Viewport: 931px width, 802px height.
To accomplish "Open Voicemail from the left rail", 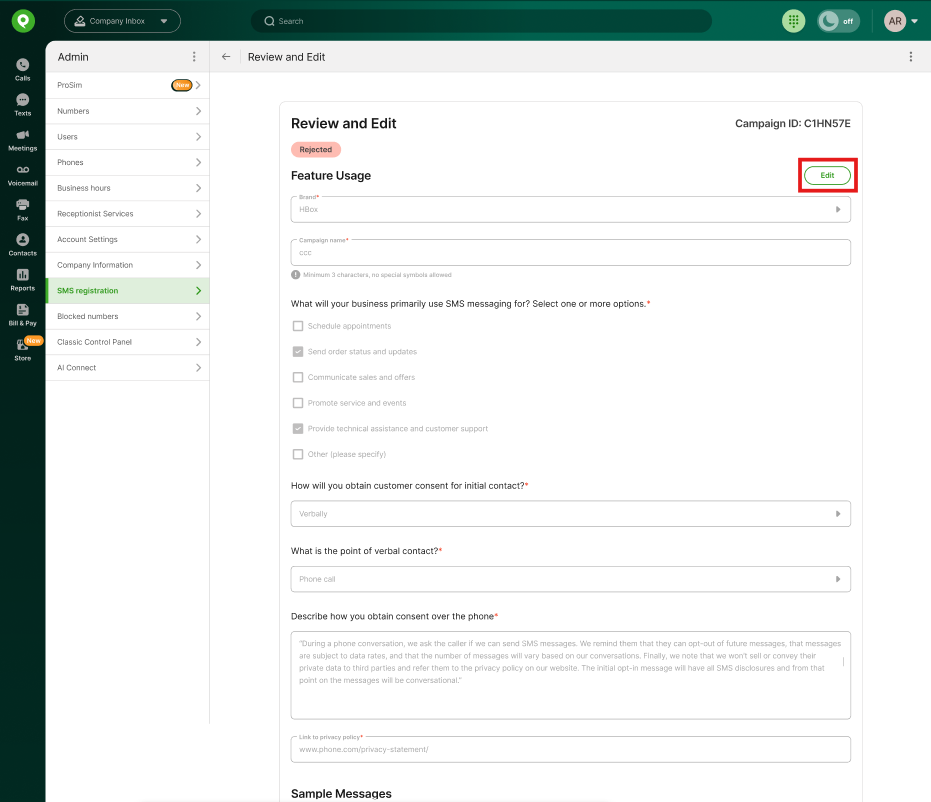I will click(x=22, y=174).
